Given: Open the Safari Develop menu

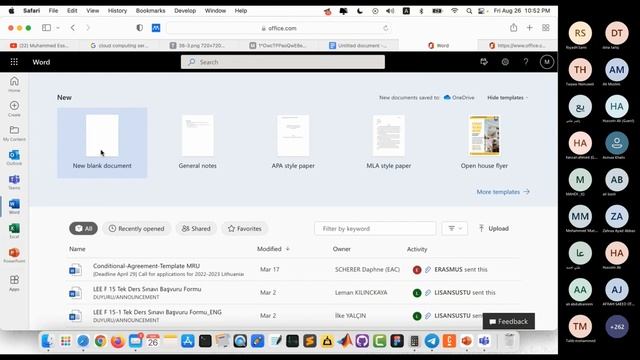Looking at the screenshot, I should pyautogui.click(x=185, y=11).
